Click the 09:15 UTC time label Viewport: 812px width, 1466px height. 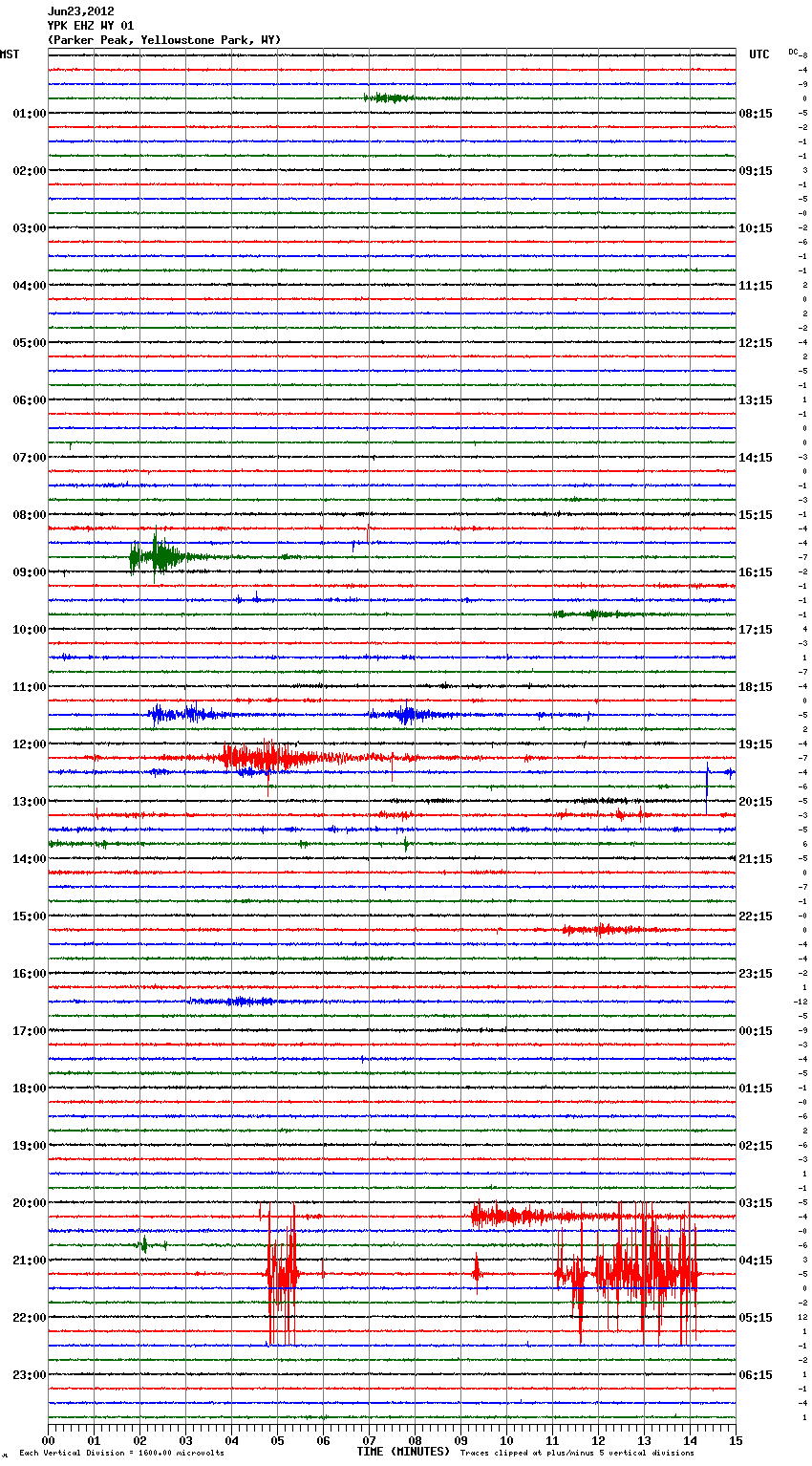pyautogui.click(x=756, y=171)
